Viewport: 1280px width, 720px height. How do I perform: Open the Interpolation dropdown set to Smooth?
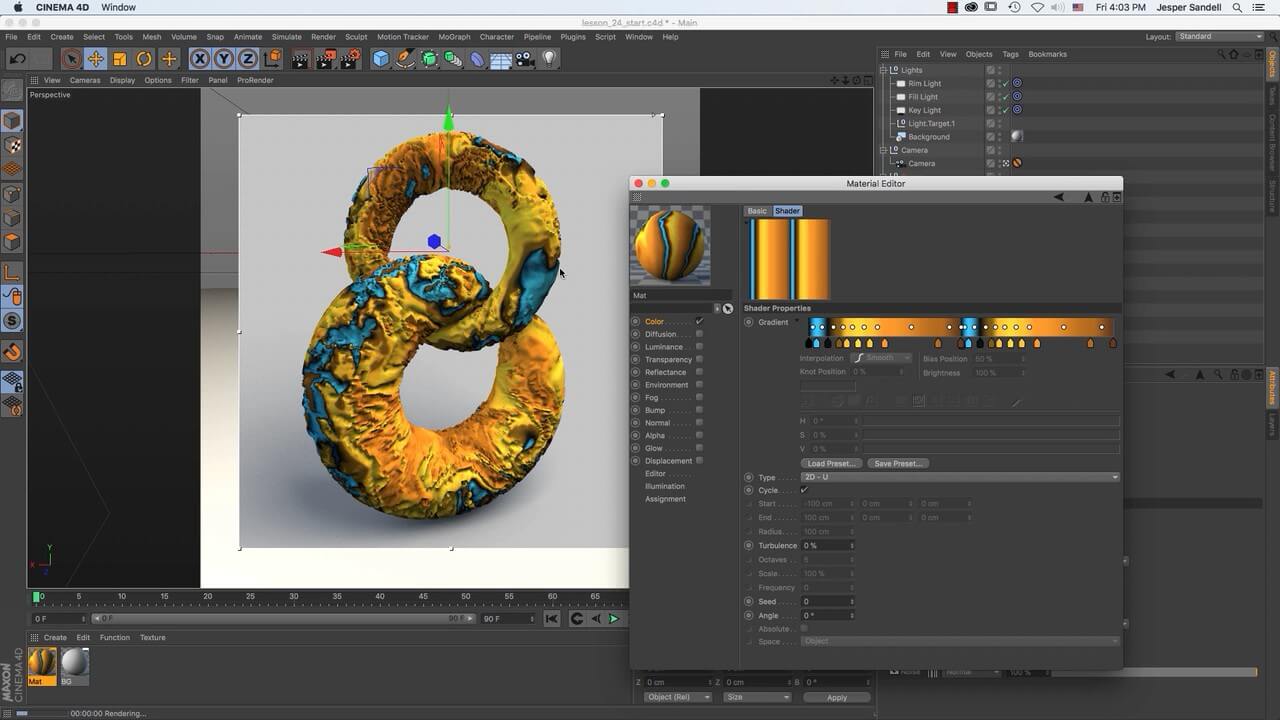(881, 357)
